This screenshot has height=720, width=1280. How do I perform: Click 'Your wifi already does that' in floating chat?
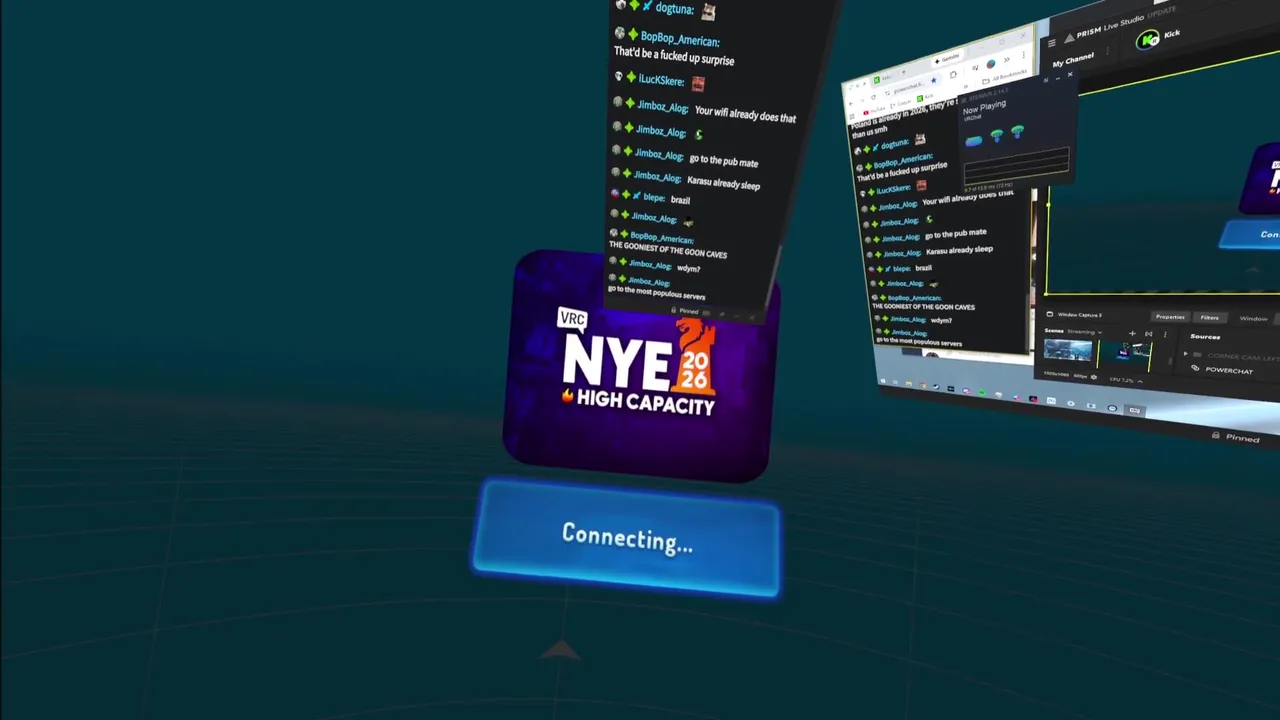[x=745, y=115]
